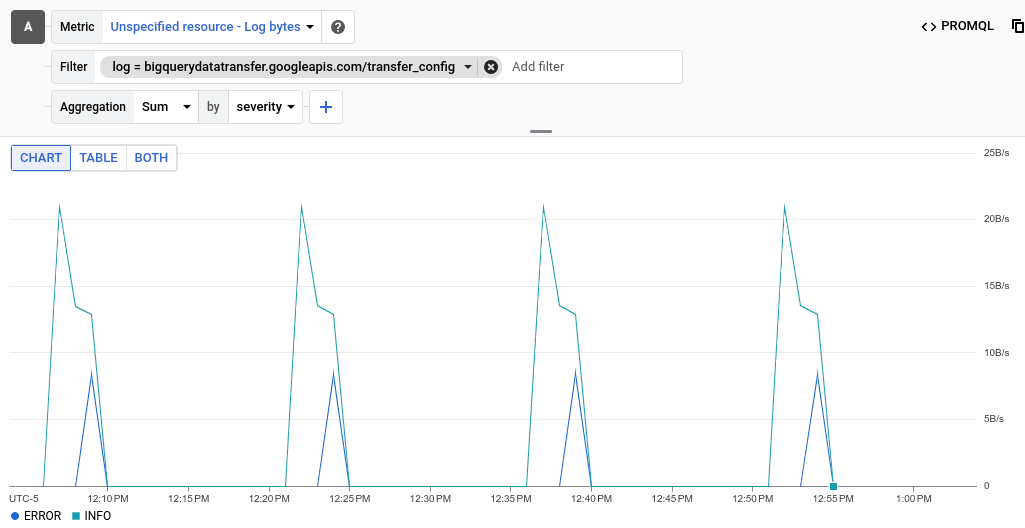
Task: Open the log filter chip dropdown arrow
Action: pyautogui.click(x=468, y=67)
